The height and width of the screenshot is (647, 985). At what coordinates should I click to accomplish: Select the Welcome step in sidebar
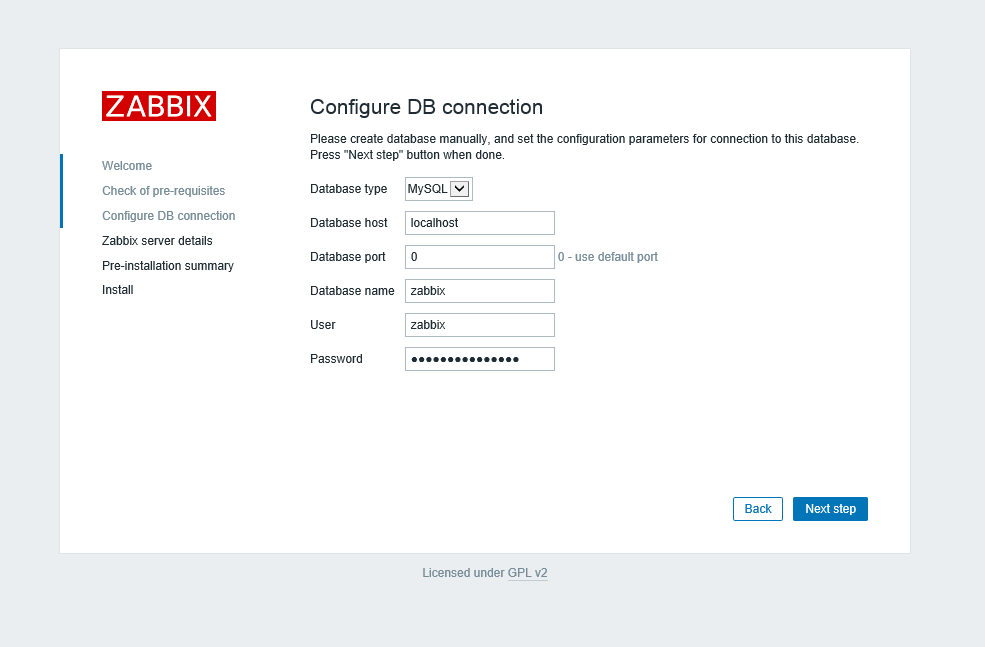(127, 166)
